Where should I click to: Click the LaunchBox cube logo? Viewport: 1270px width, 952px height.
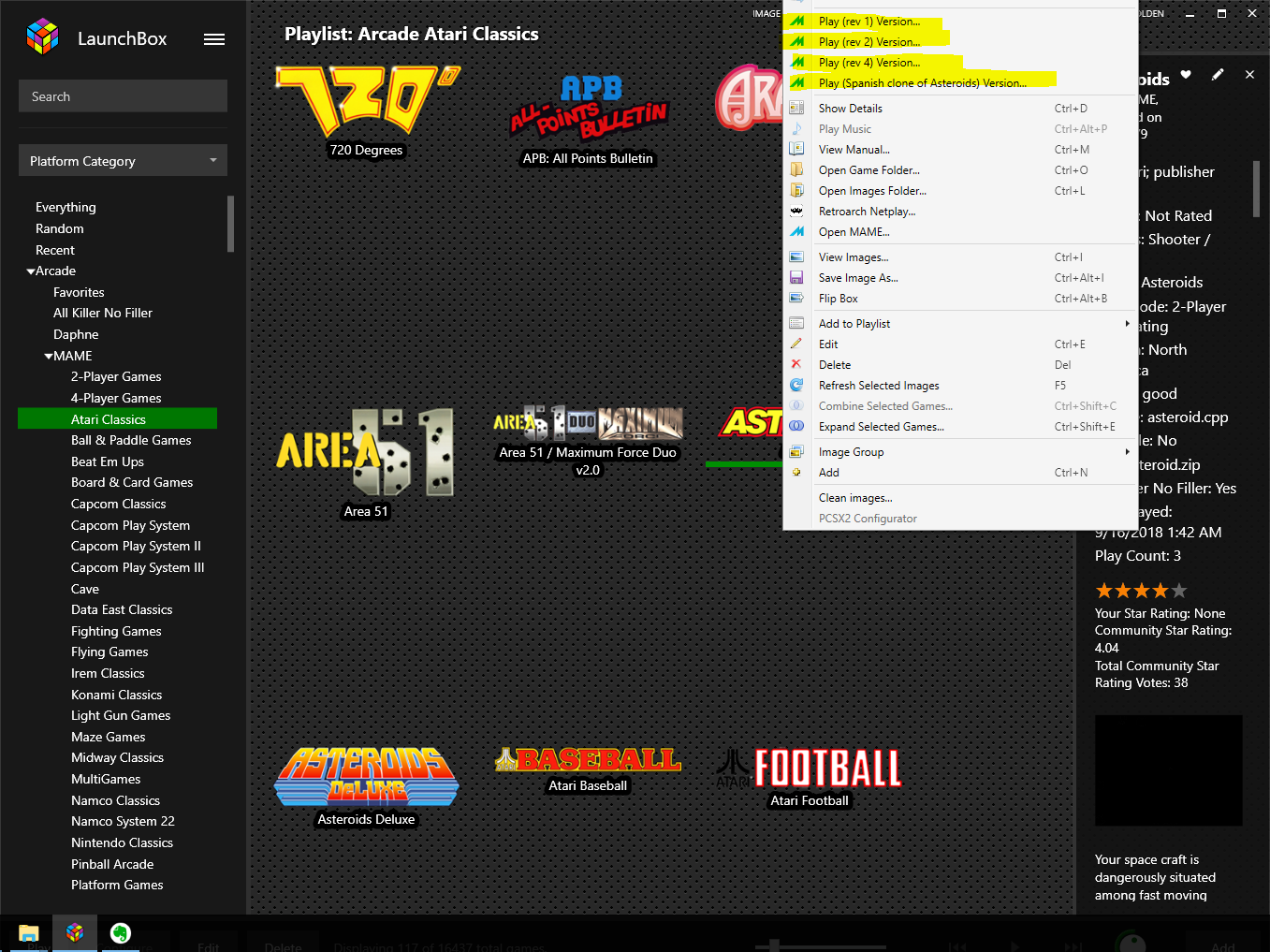43,37
